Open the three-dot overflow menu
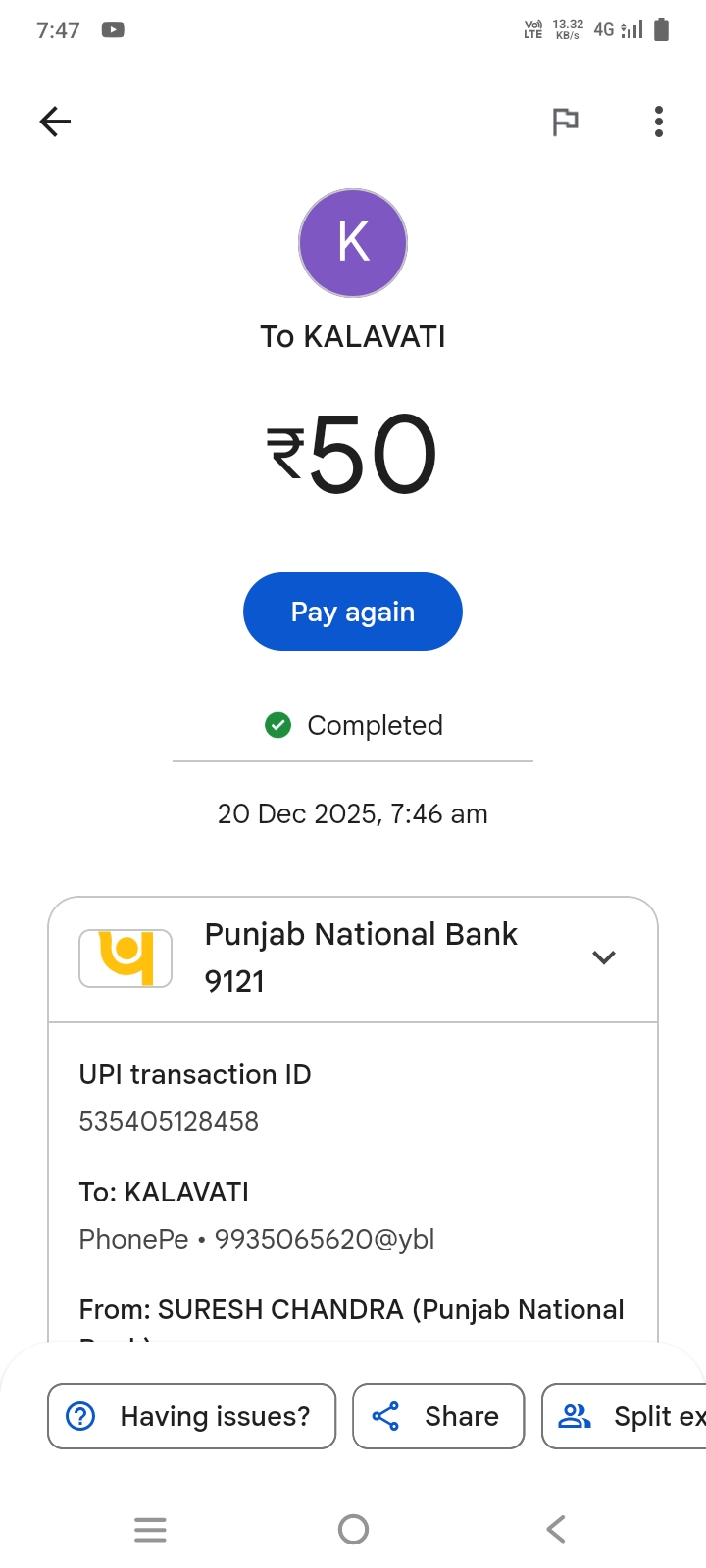The height and width of the screenshot is (1568, 706). (659, 122)
